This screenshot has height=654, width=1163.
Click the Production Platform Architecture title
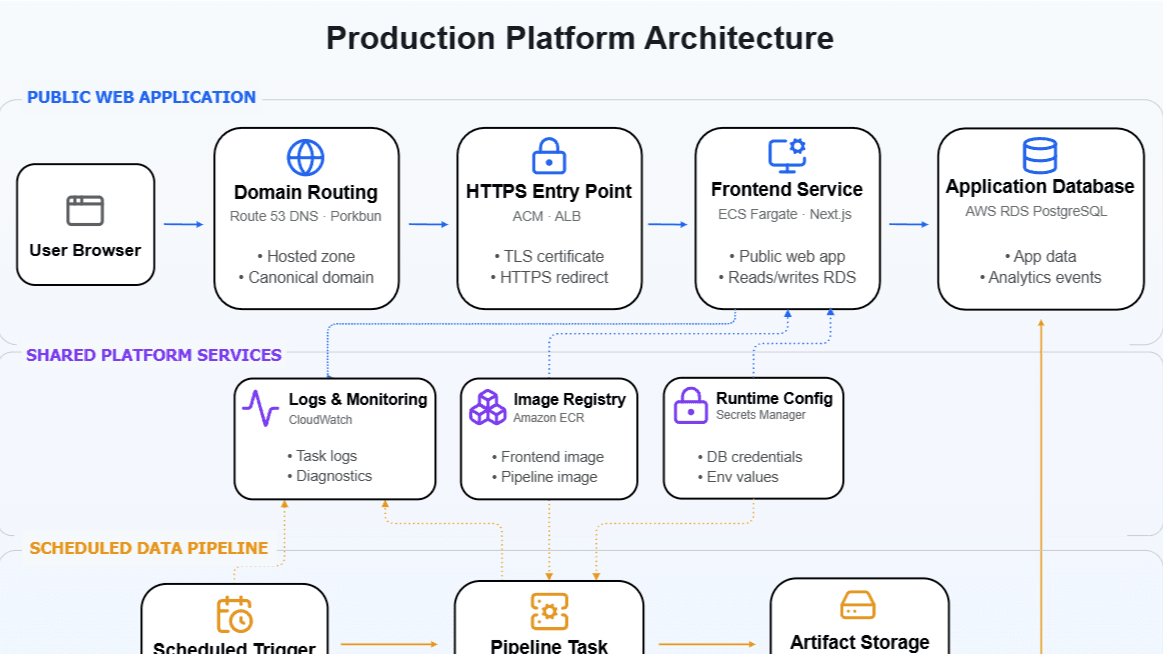(x=580, y=38)
